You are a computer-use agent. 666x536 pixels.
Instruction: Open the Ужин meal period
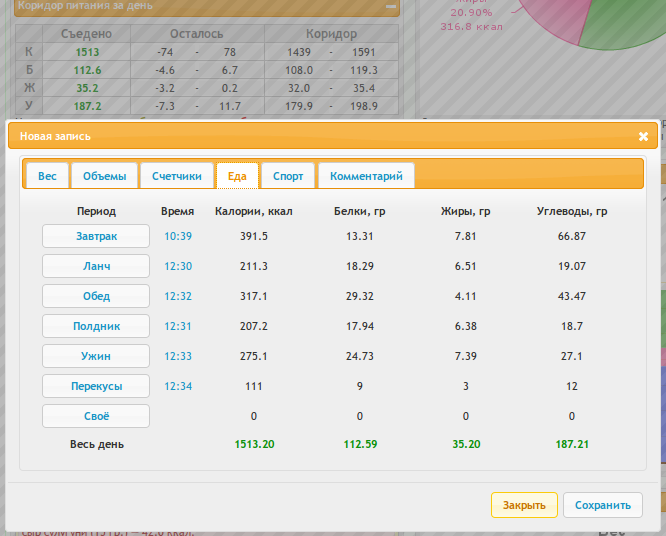coord(96,356)
